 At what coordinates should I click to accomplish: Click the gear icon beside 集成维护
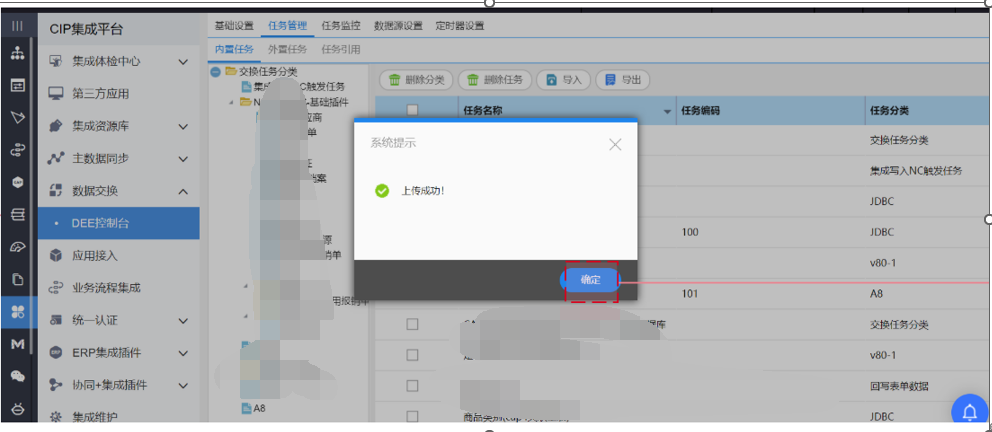[x=56, y=417]
